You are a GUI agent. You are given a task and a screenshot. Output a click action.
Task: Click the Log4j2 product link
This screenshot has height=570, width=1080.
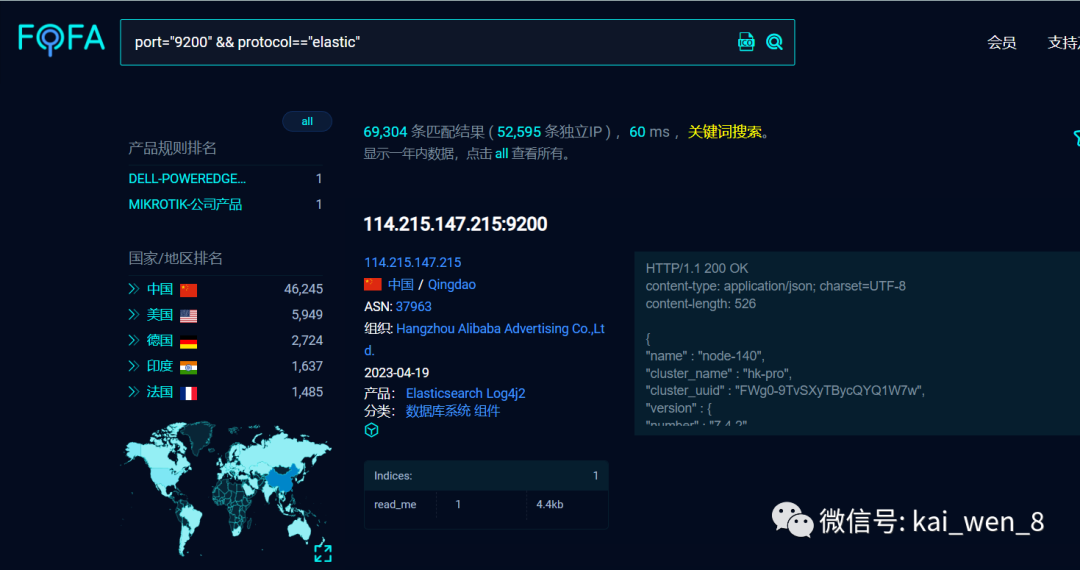tap(504, 394)
